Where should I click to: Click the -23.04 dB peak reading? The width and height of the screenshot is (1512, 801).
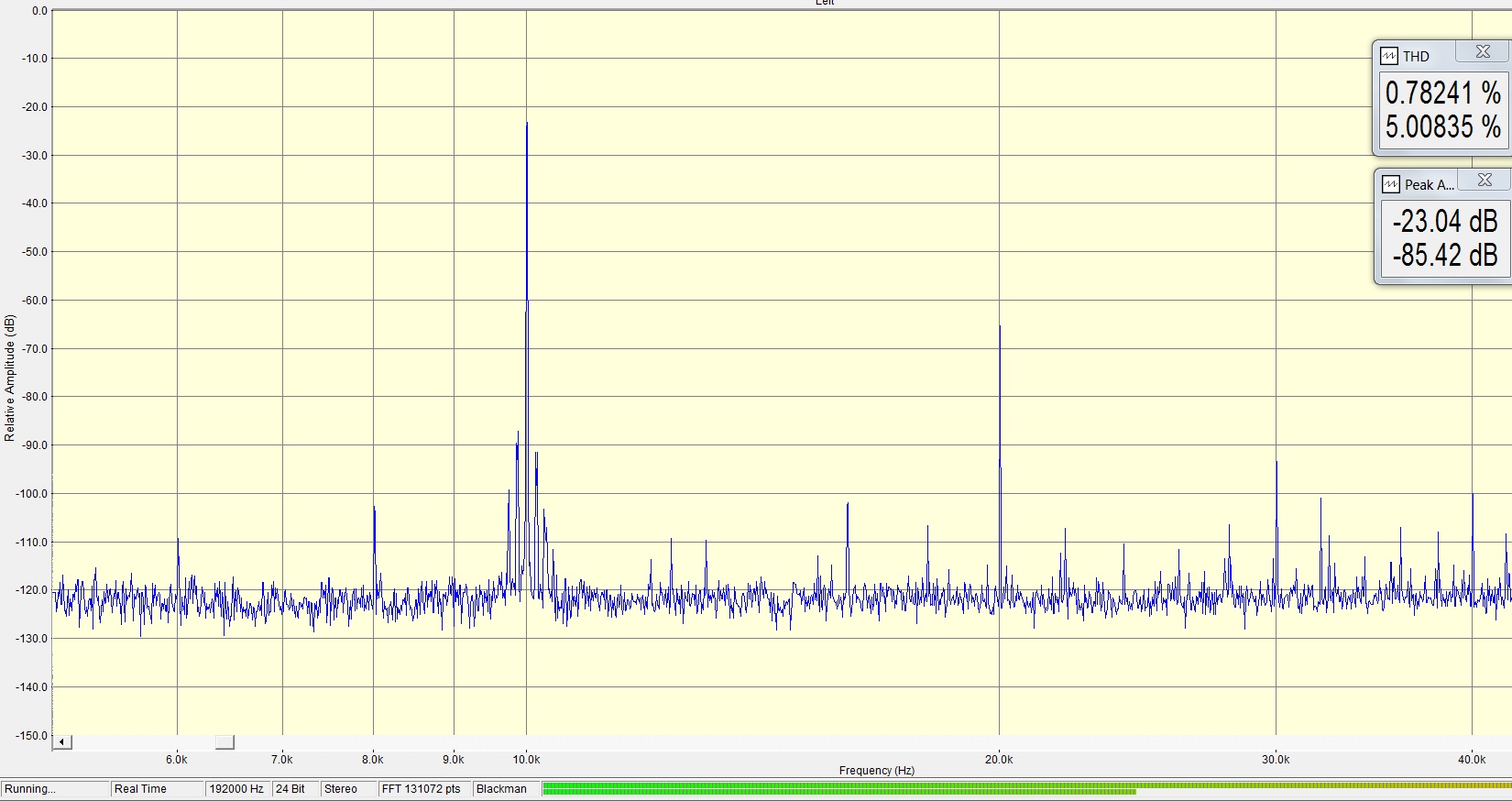coord(1444,221)
